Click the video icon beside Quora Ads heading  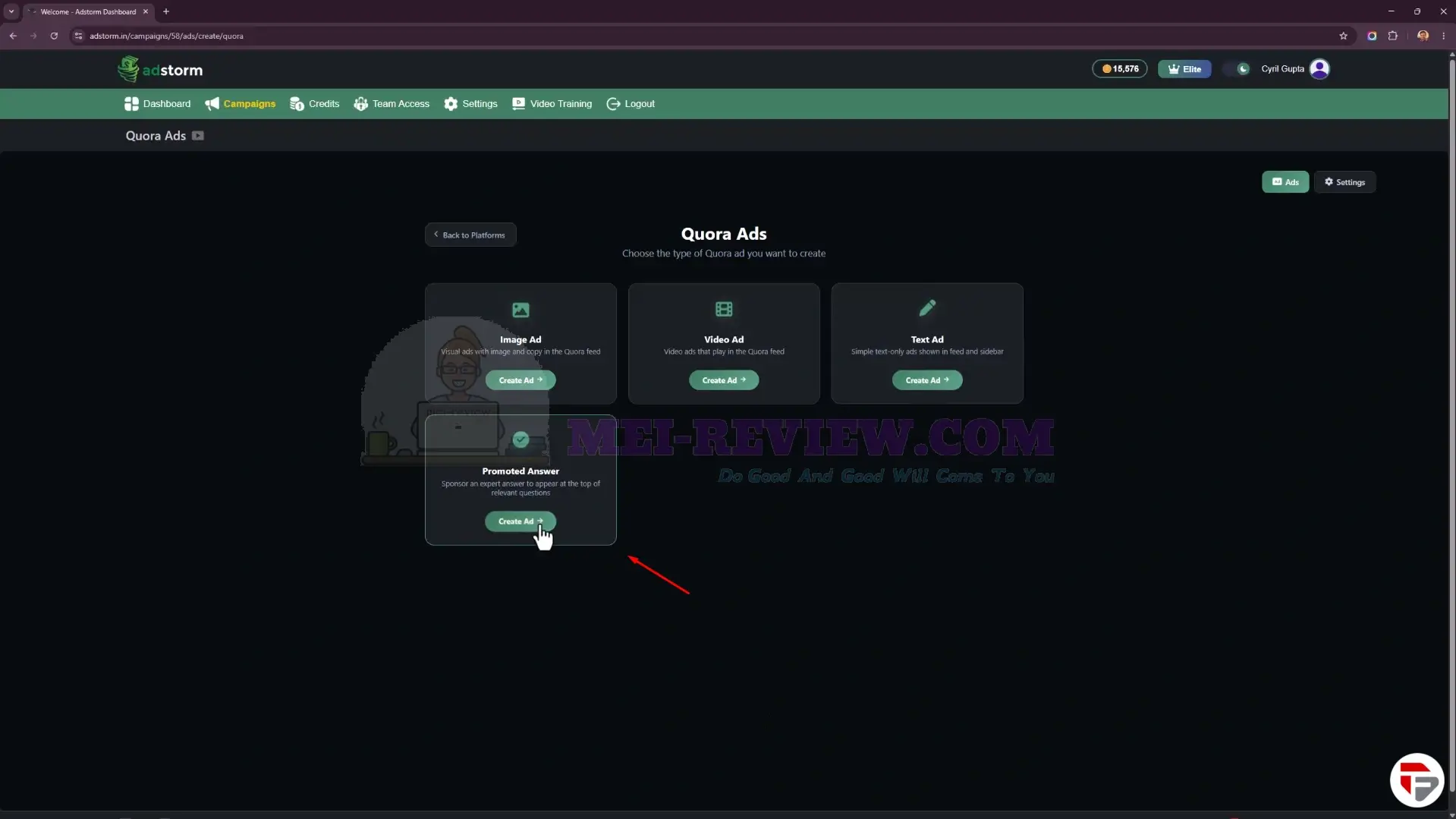pyautogui.click(x=198, y=136)
